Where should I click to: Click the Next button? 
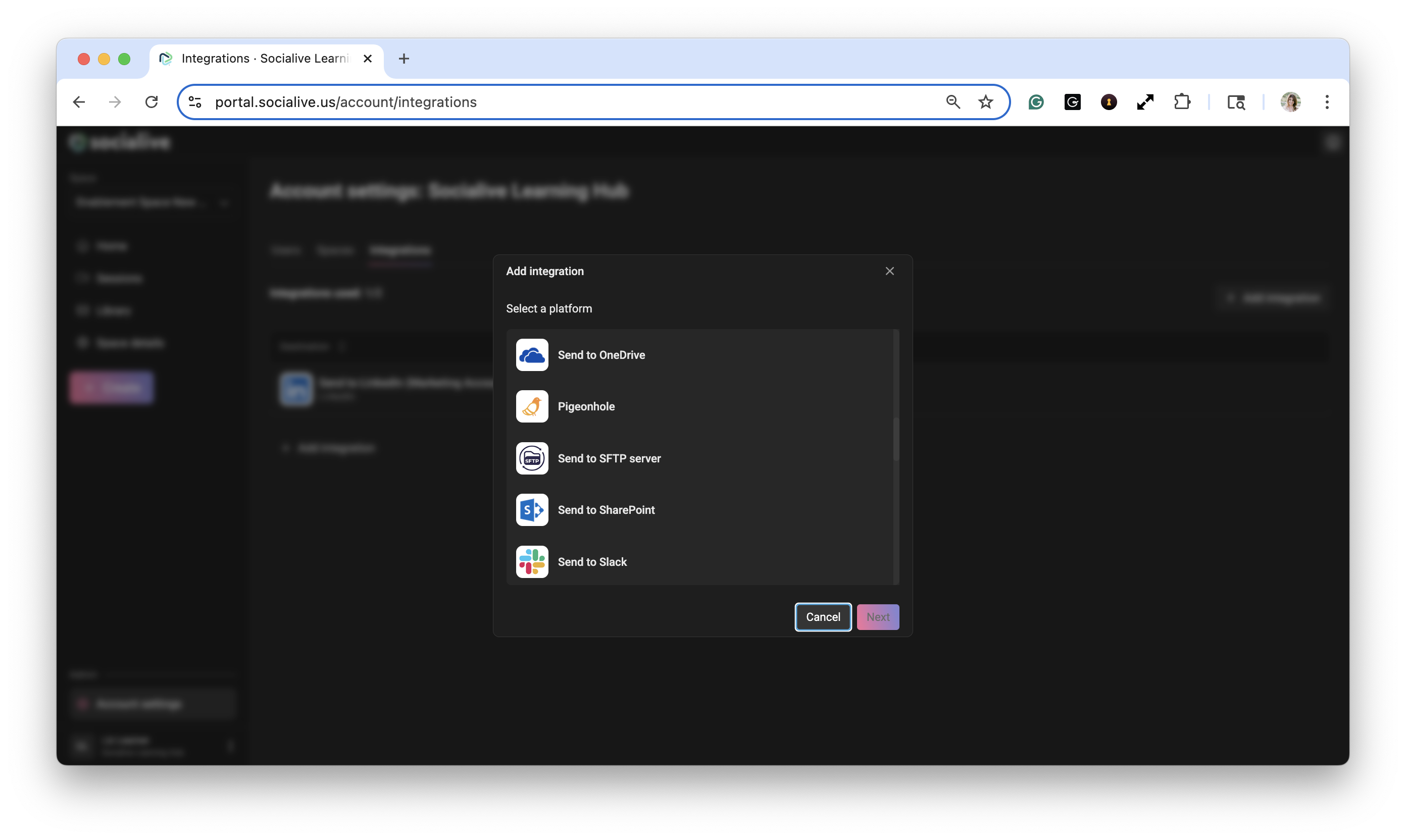pyautogui.click(x=878, y=617)
